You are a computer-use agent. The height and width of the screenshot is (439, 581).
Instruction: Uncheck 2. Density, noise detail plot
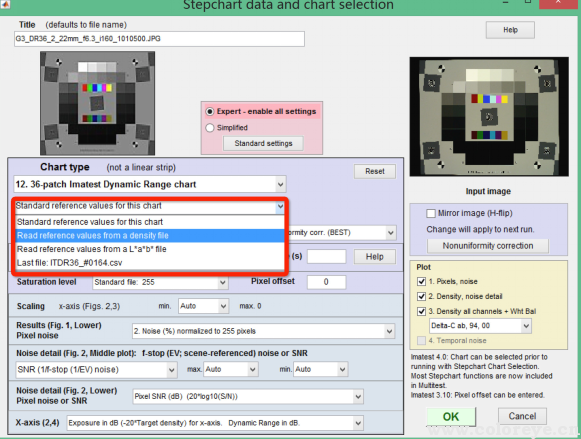click(421, 296)
